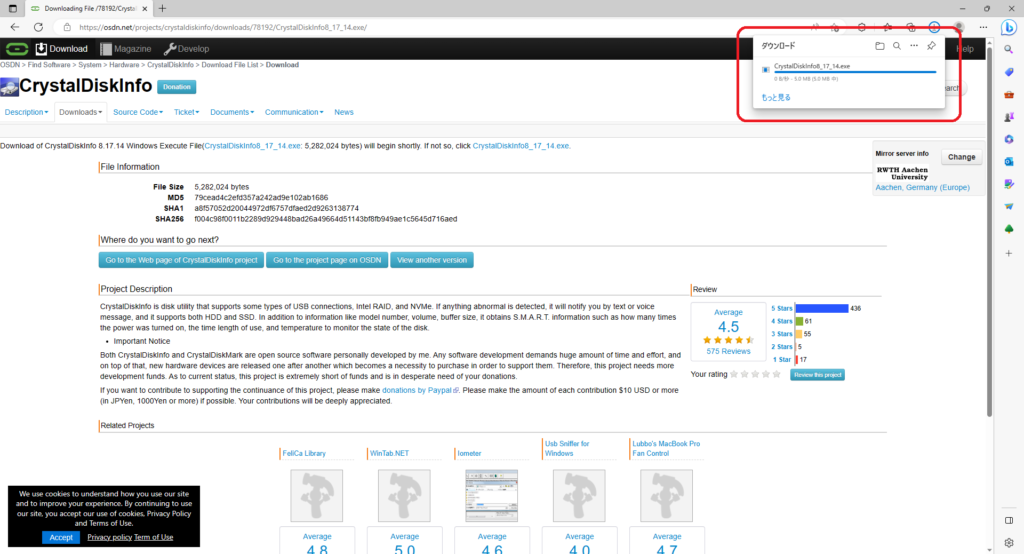The image size is (1024, 554).
Task: Click the OSDN logo icon
Action: point(16,49)
